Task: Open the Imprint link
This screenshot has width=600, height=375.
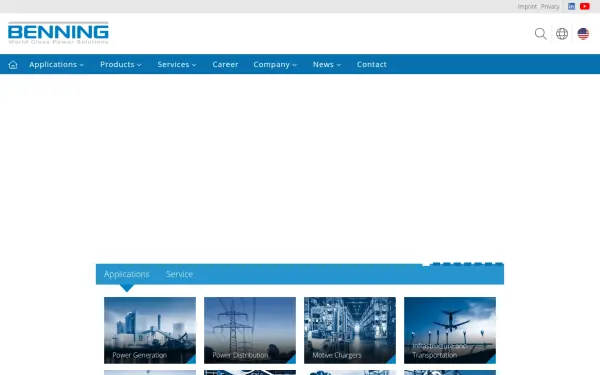Action: (x=527, y=7)
